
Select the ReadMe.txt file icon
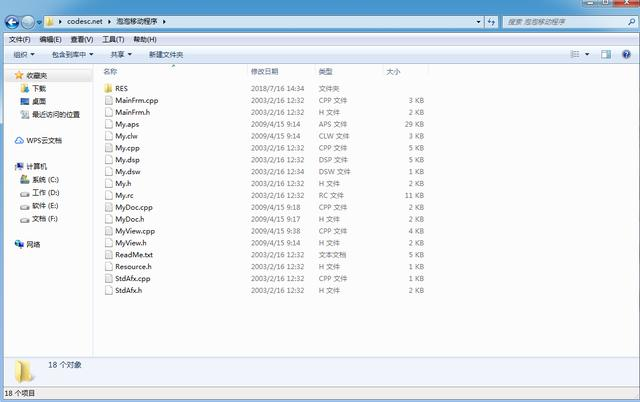pyautogui.click(x=108, y=255)
